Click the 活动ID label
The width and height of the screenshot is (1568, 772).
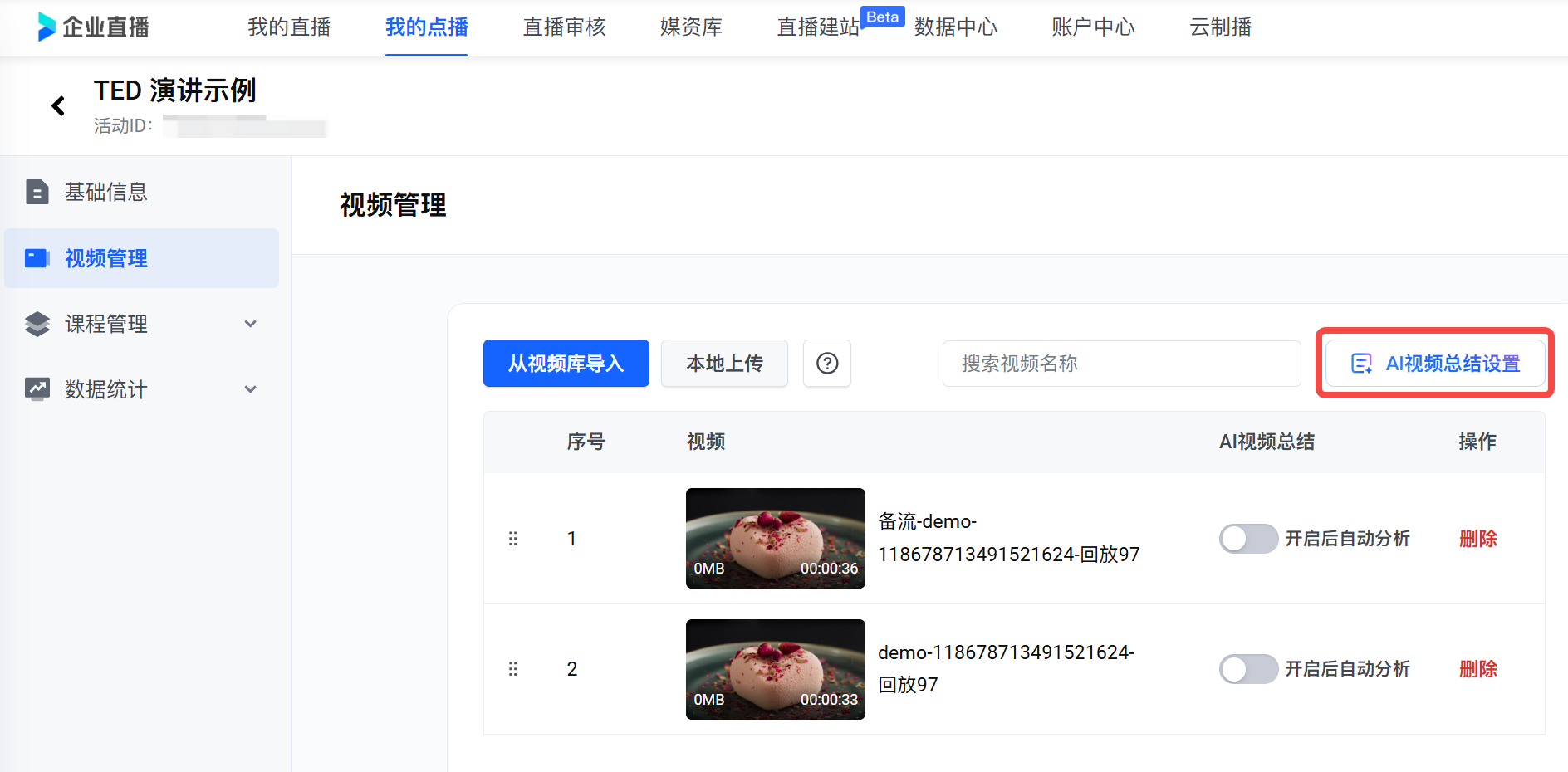pyautogui.click(x=123, y=125)
